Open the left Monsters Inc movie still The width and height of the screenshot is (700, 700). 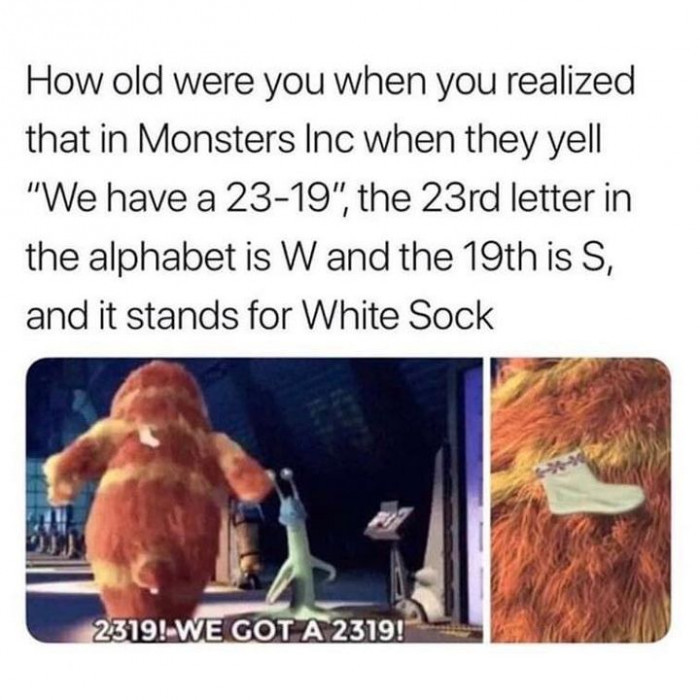point(254,500)
